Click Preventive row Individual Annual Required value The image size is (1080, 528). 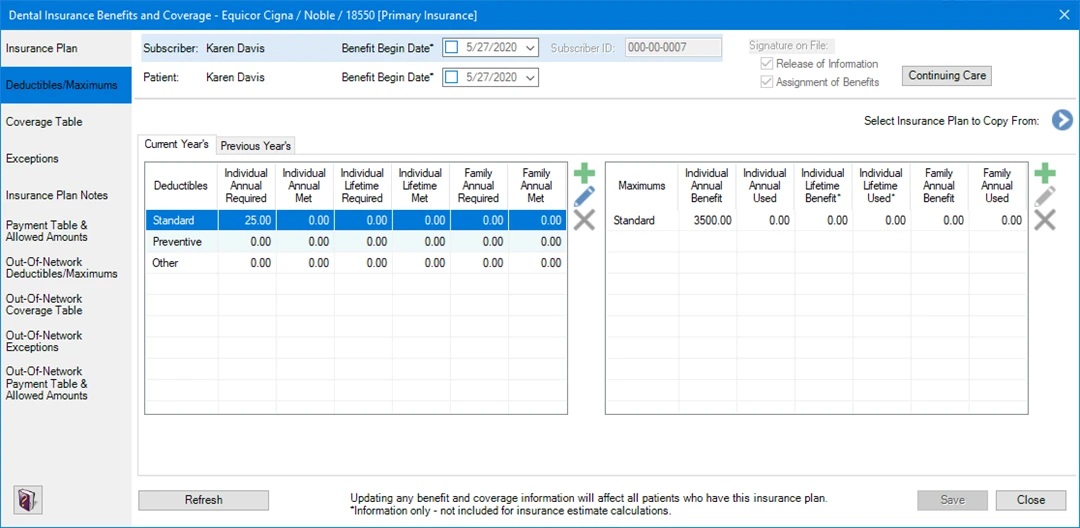pyautogui.click(x=260, y=242)
